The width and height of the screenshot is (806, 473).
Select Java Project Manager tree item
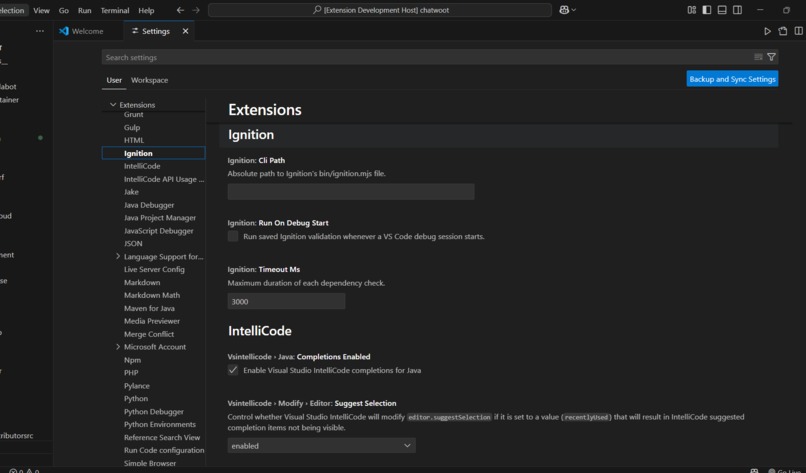click(159, 218)
